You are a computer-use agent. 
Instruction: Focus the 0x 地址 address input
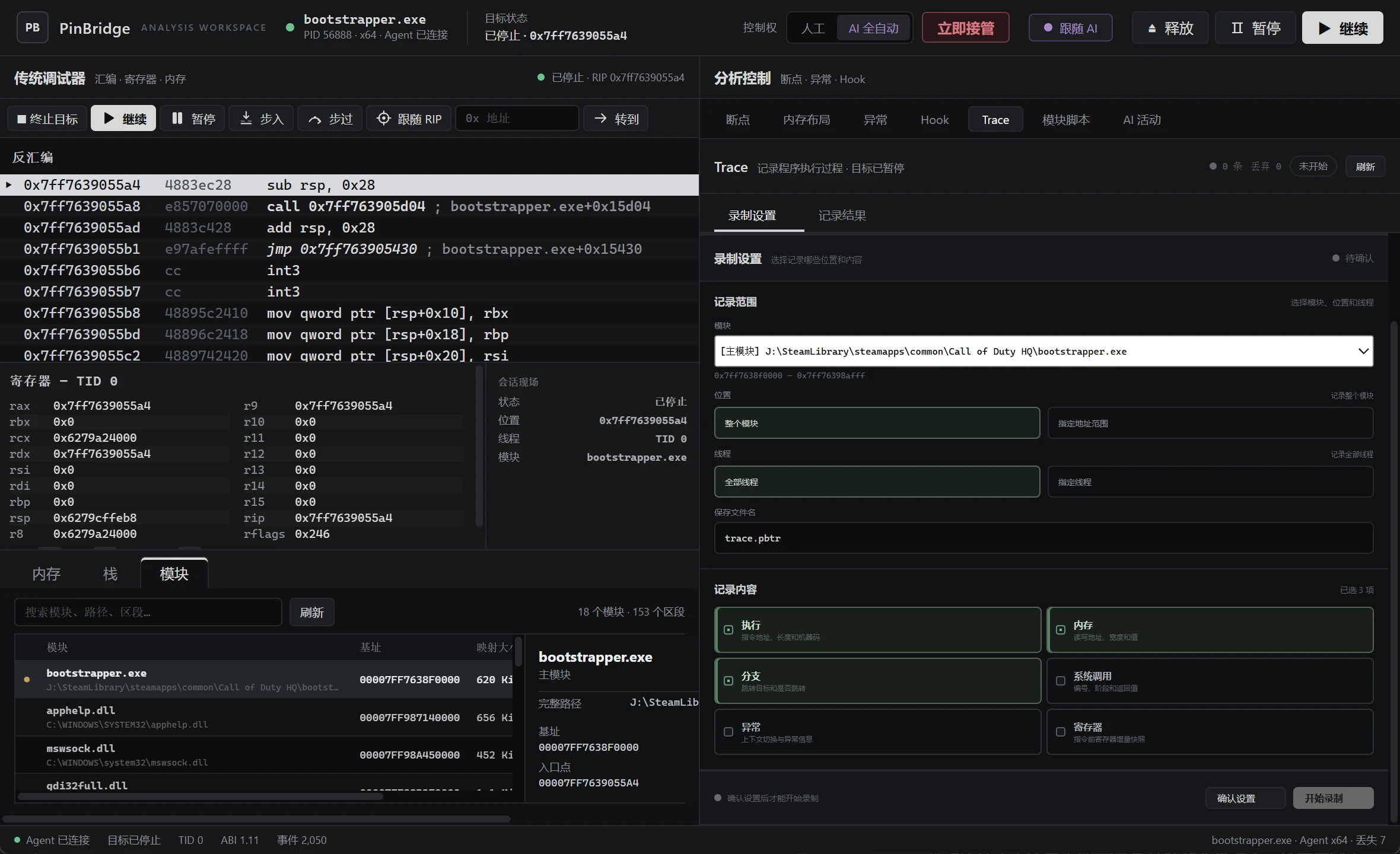[517, 119]
